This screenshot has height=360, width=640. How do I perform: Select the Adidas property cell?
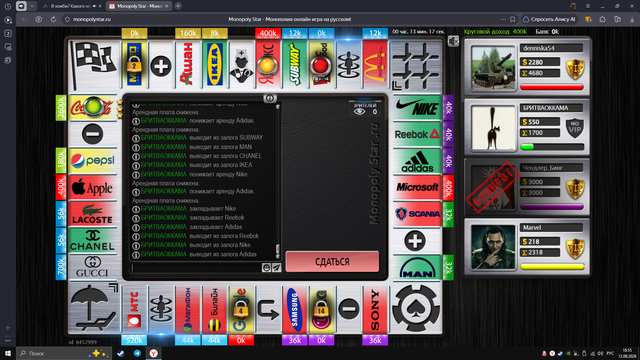click(417, 161)
